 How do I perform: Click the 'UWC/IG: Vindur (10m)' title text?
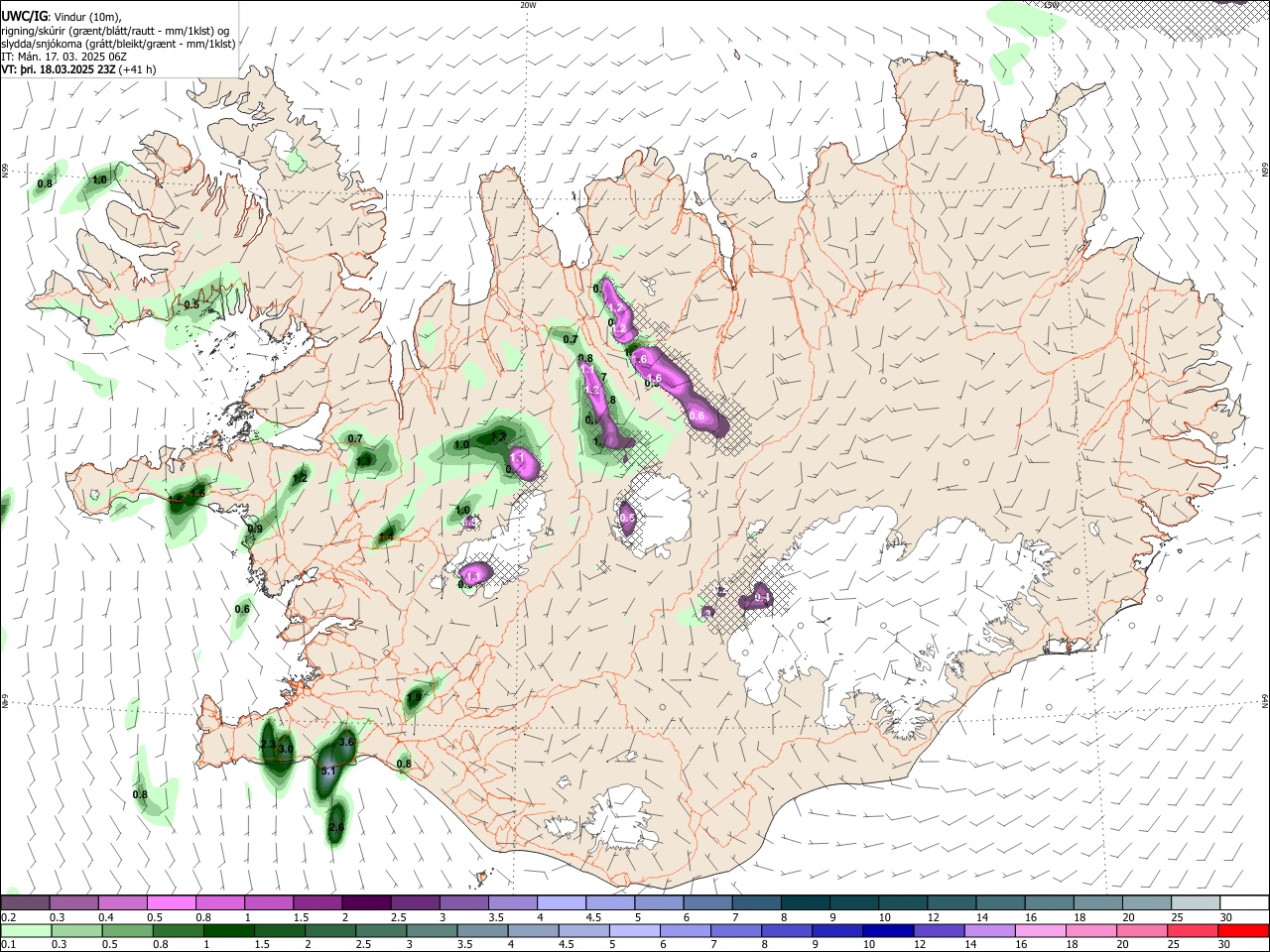(x=61, y=16)
